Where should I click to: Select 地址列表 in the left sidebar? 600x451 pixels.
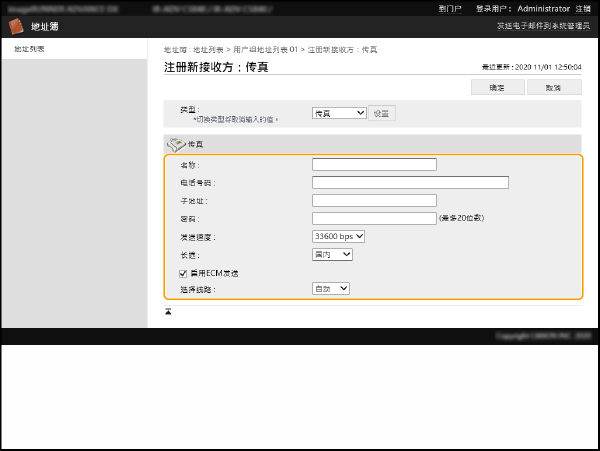pyautogui.click(x=29, y=49)
